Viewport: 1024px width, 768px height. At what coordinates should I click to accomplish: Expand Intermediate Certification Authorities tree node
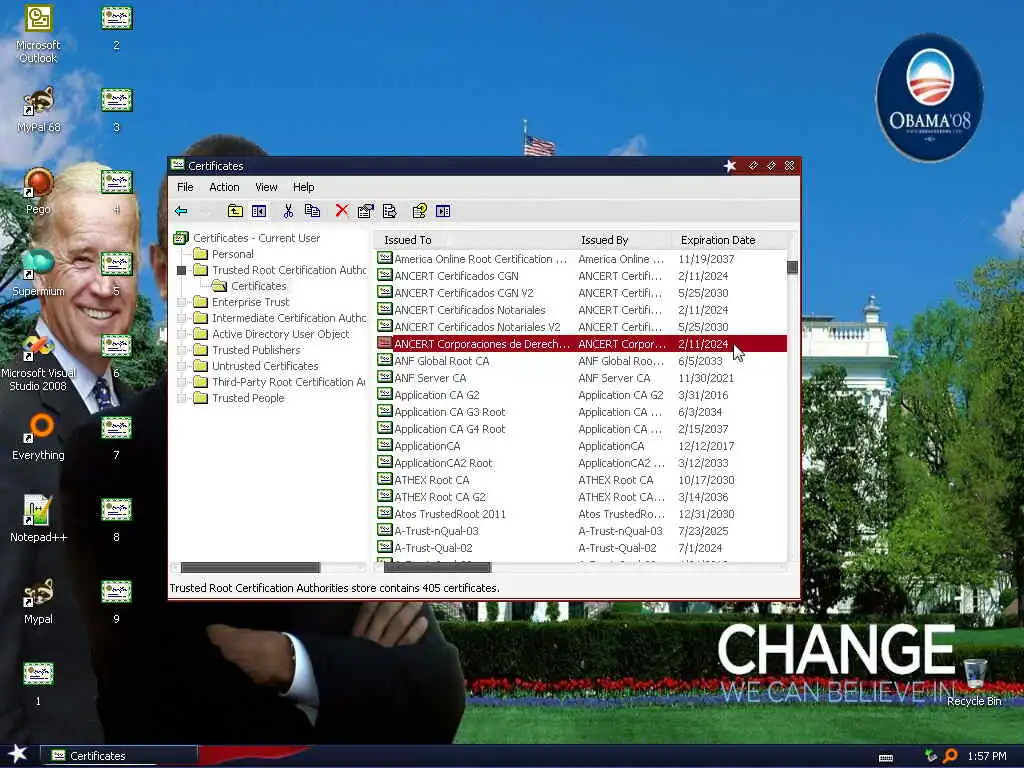click(x=182, y=318)
